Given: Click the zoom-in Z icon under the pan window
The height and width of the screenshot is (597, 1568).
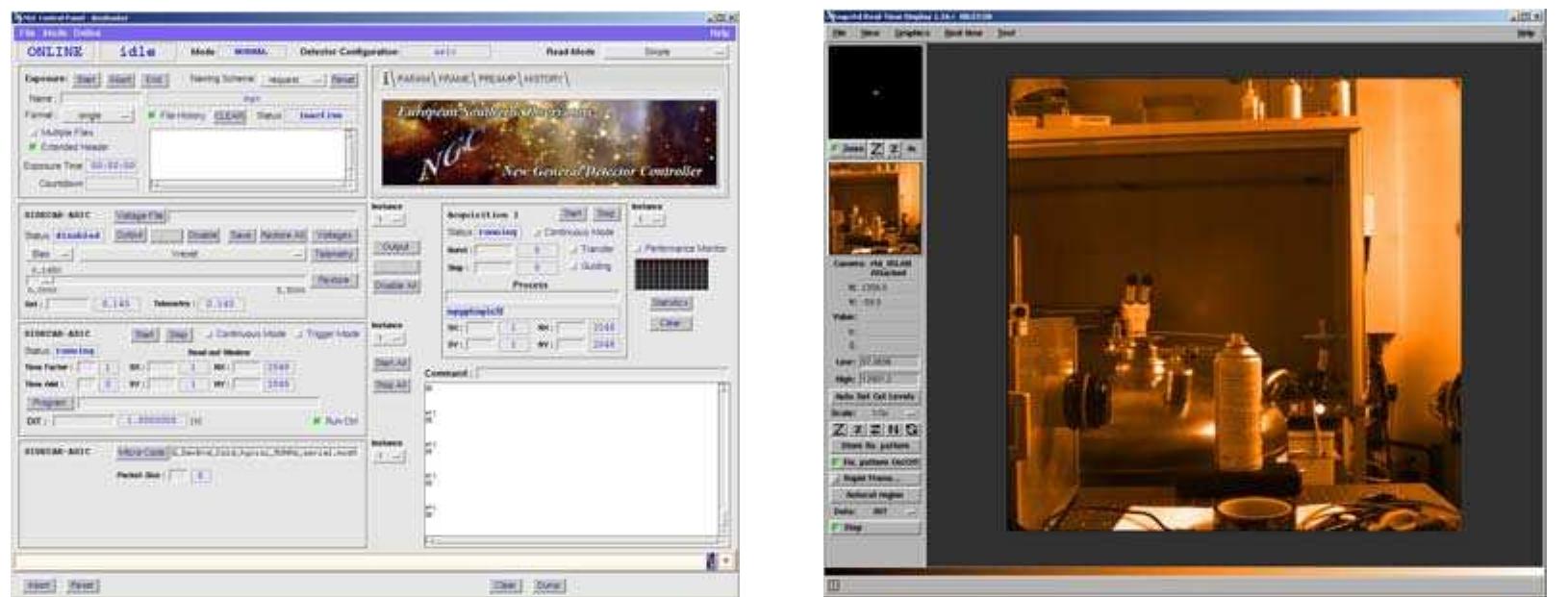Looking at the screenshot, I should 877,149.
